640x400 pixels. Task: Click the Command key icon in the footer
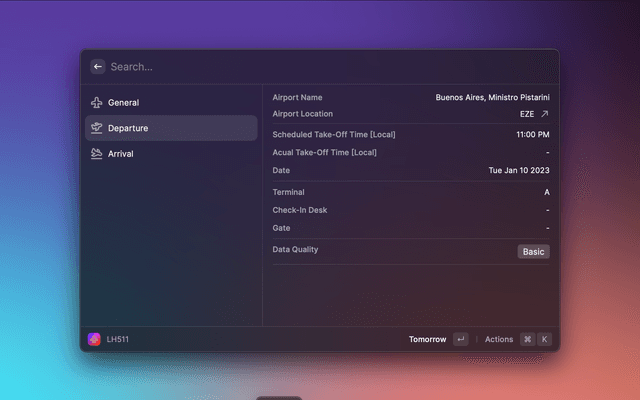(527, 339)
